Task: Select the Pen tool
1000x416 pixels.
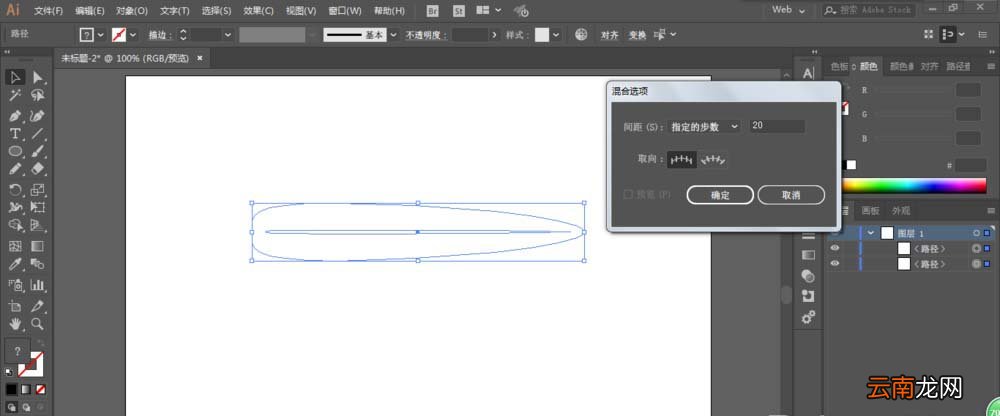Action: click(15, 116)
